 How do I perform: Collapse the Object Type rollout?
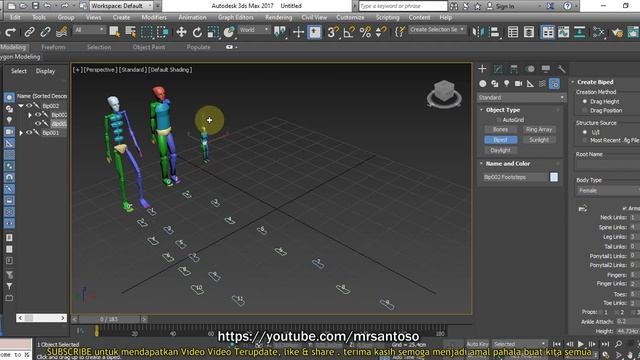click(x=482, y=110)
